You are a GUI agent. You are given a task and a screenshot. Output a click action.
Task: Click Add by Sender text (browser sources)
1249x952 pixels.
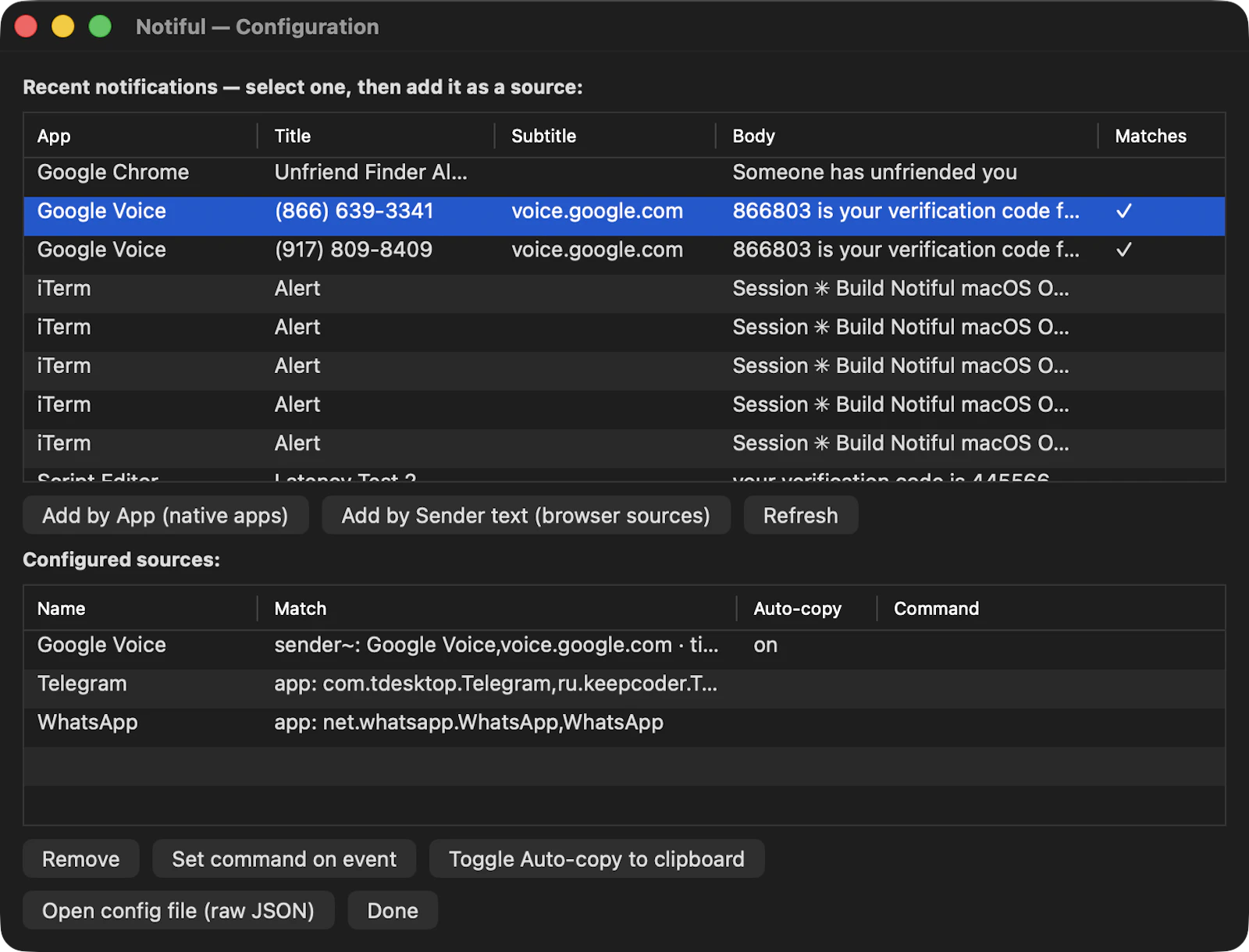point(526,516)
